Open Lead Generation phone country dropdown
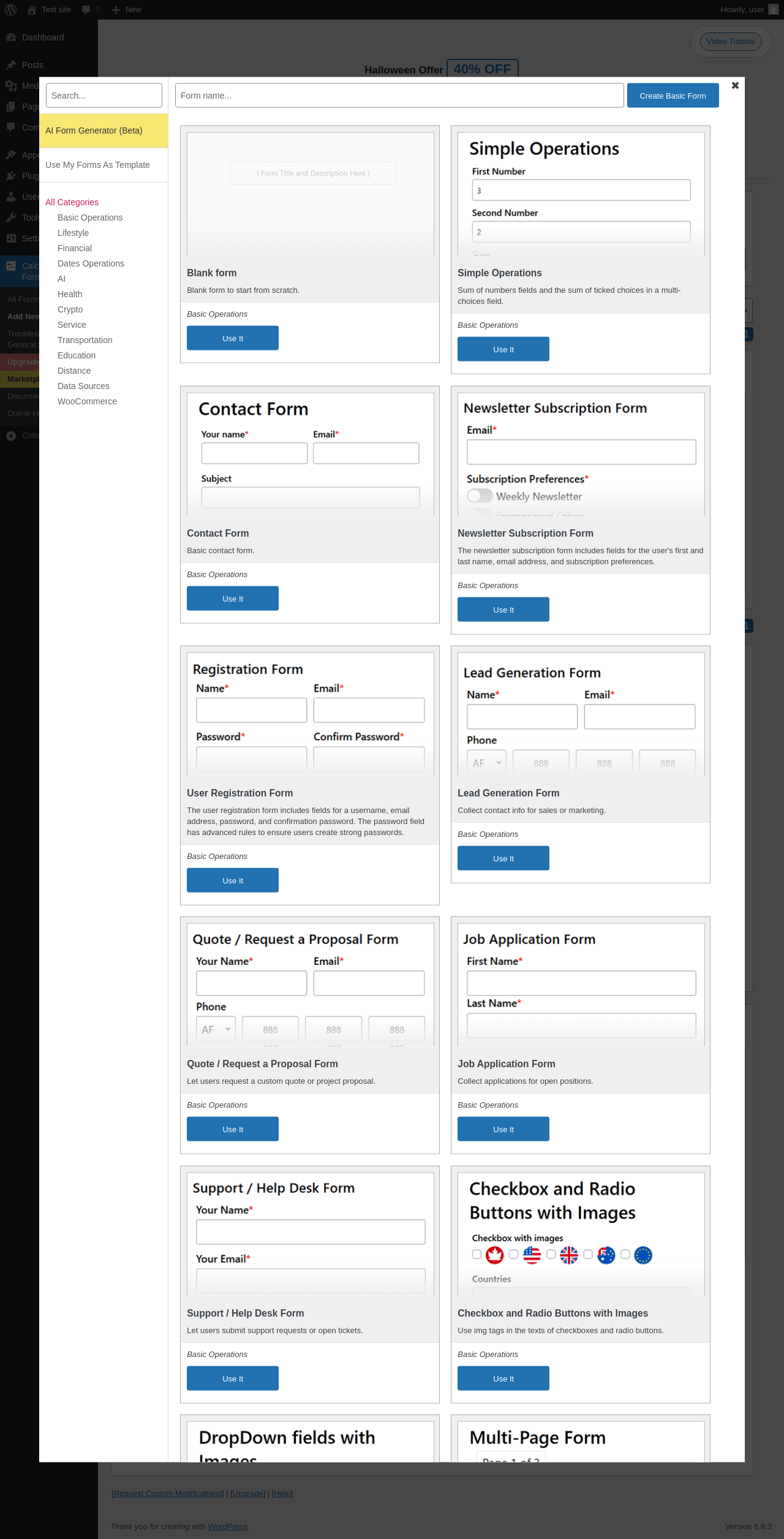 (486, 763)
